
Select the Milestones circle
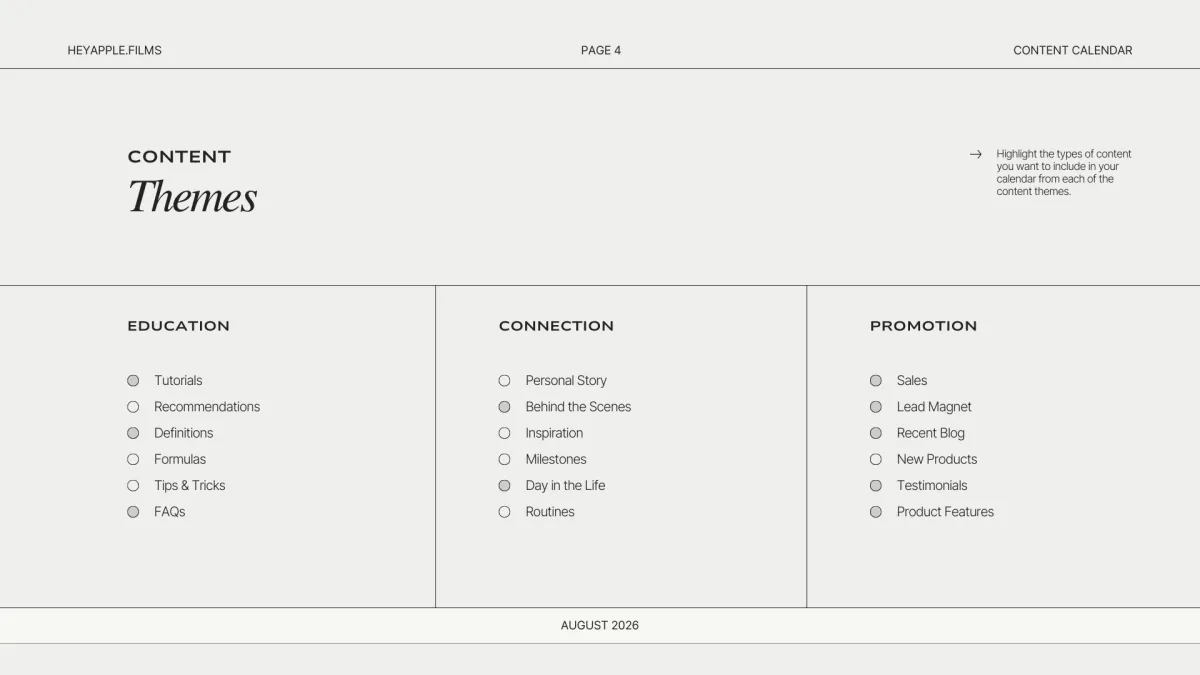504,459
